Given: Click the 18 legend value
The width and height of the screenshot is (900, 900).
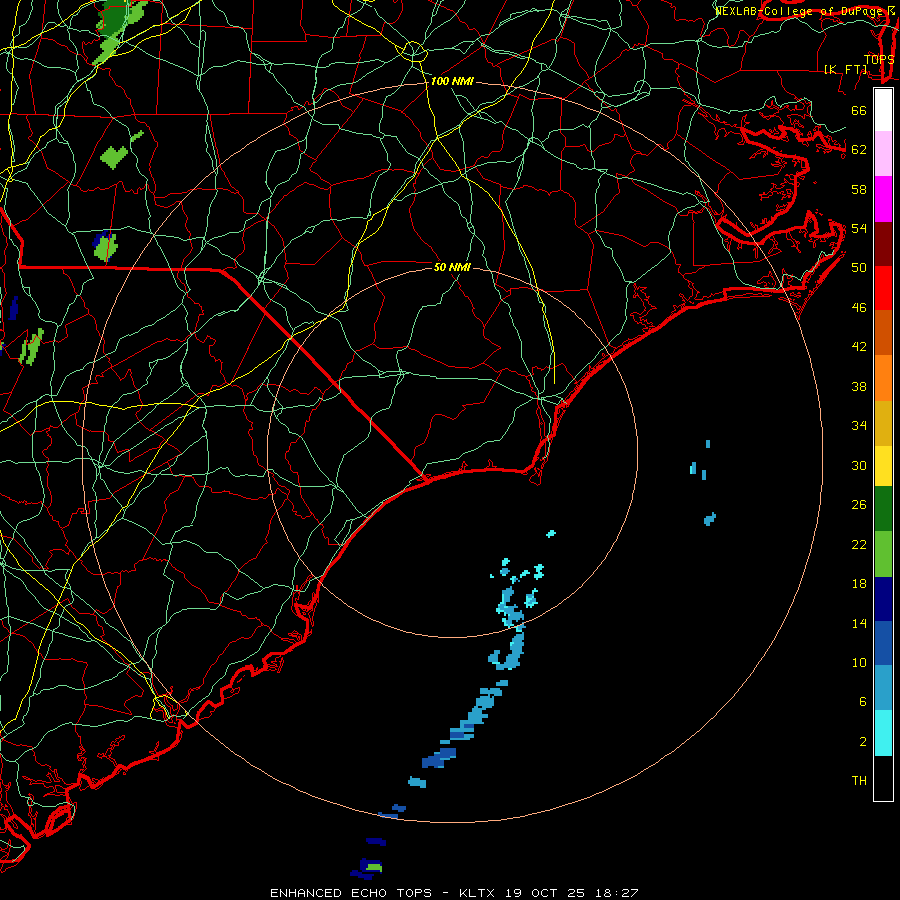Looking at the screenshot, I should pos(859,584).
